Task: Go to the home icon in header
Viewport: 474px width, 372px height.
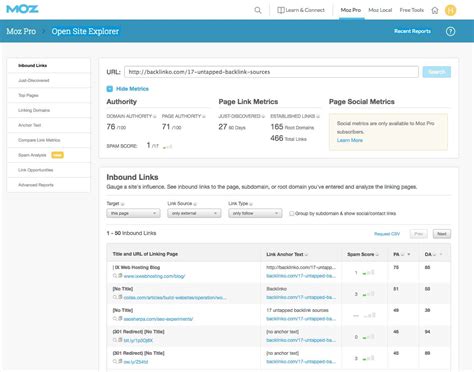Action: [435, 10]
